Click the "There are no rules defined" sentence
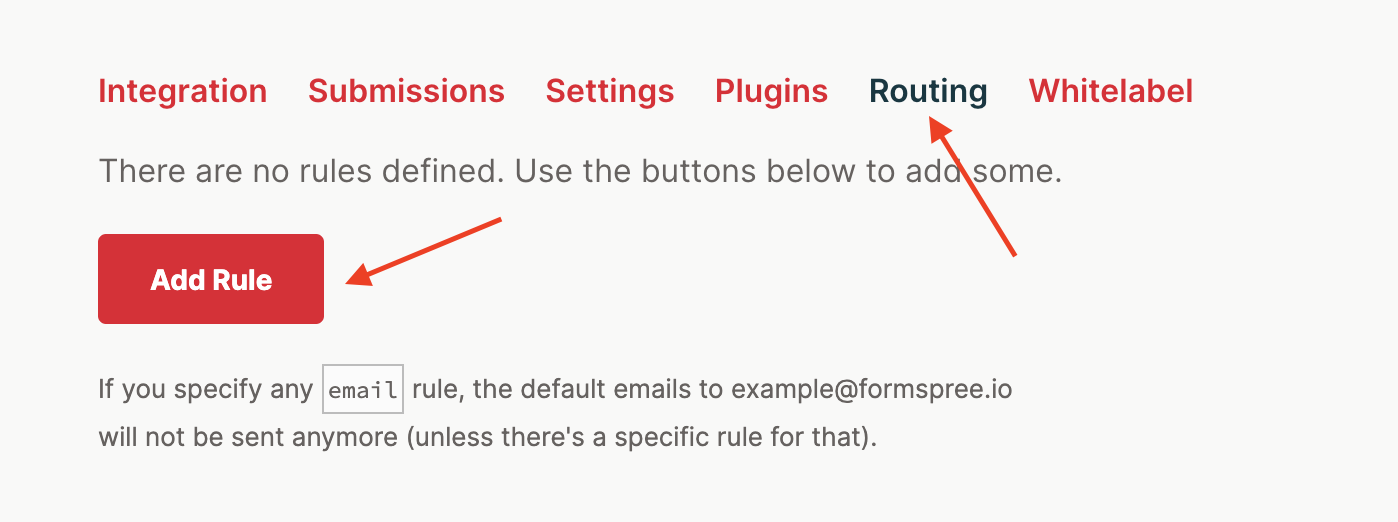 click(303, 171)
